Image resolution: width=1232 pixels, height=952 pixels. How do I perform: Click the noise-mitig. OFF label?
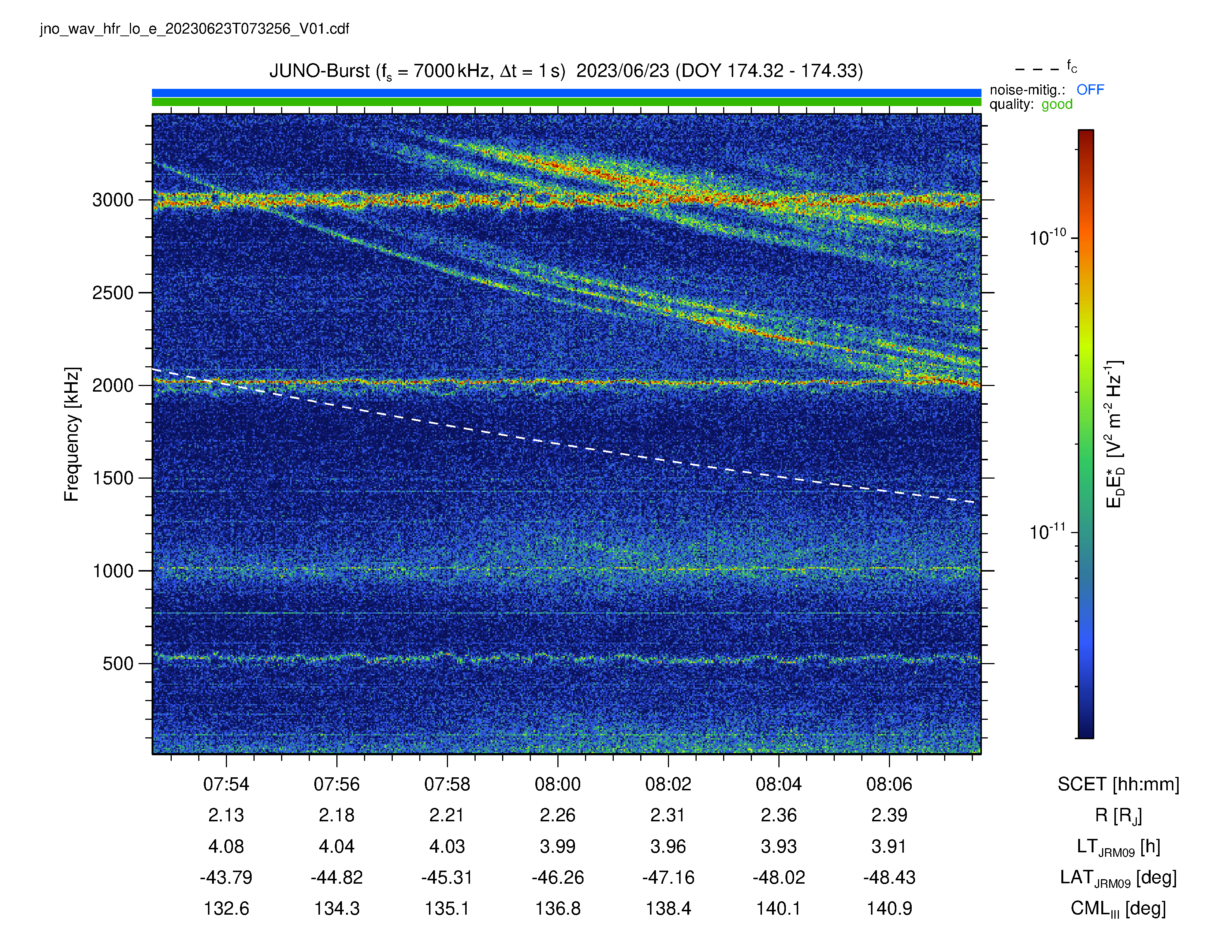point(1046,90)
